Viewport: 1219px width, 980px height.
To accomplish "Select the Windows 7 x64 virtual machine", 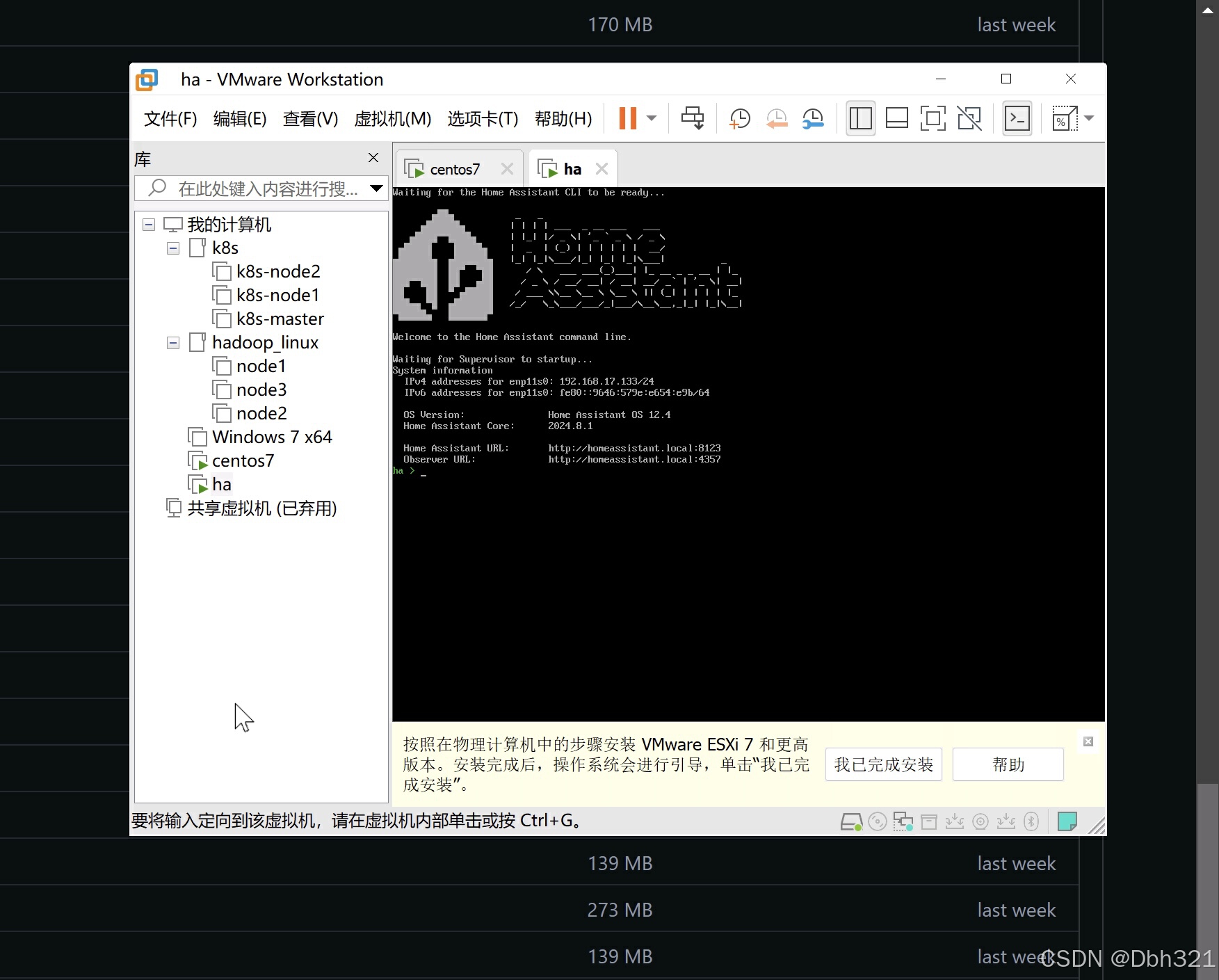I will (272, 437).
